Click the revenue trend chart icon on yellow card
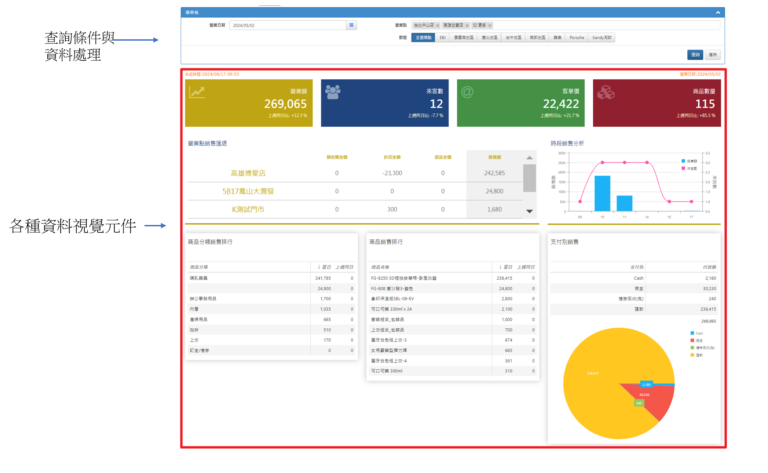 pyautogui.click(x=200, y=93)
